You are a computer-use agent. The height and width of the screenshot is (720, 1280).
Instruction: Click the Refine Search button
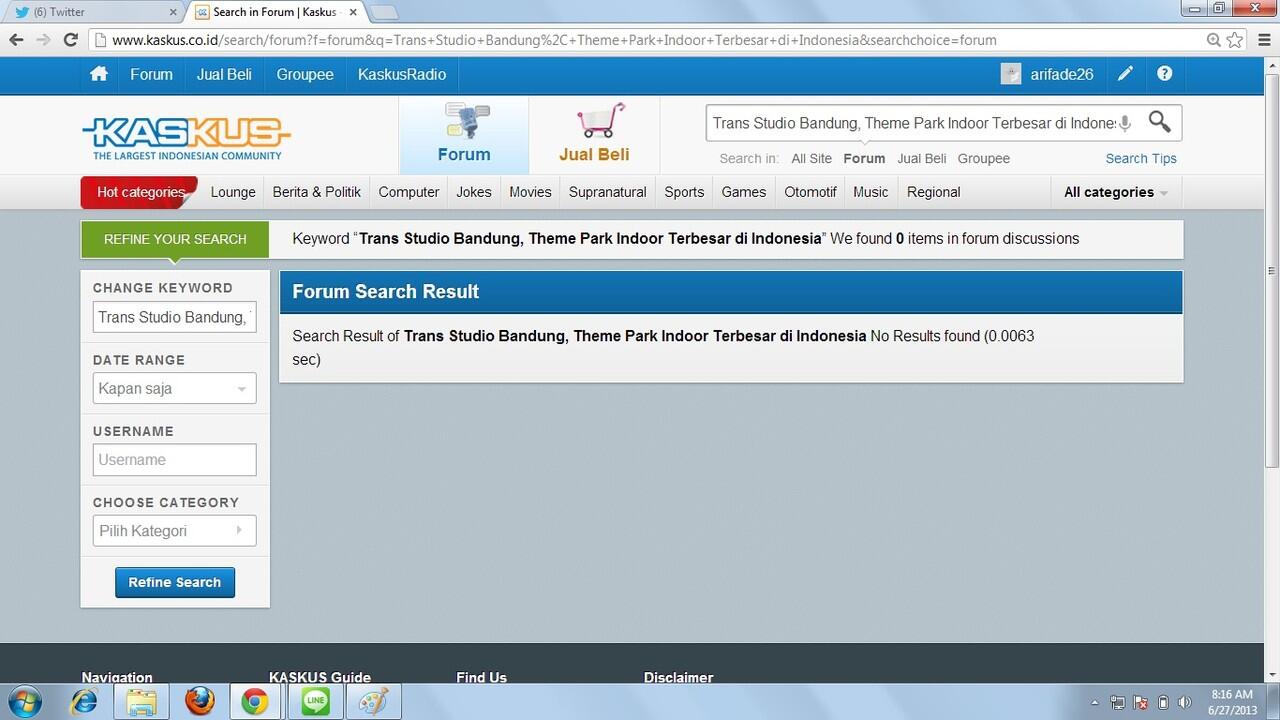click(x=175, y=582)
